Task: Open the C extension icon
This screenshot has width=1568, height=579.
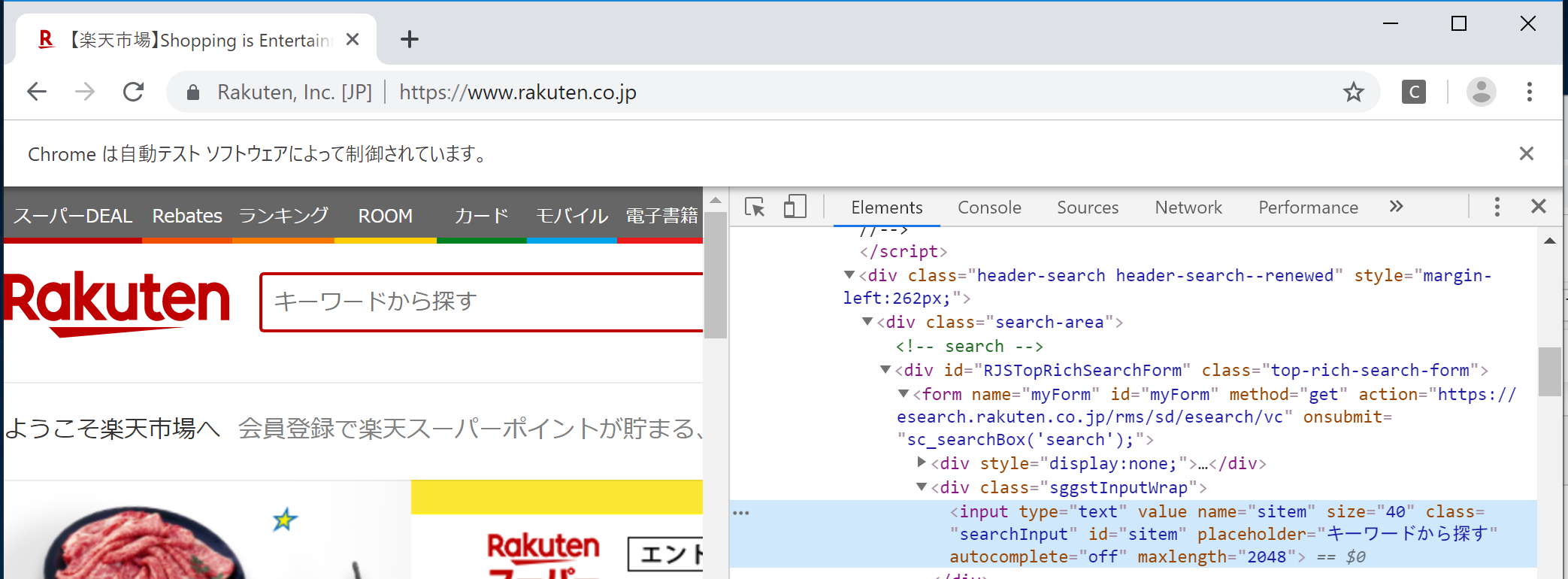Action: tap(1414, 92)
